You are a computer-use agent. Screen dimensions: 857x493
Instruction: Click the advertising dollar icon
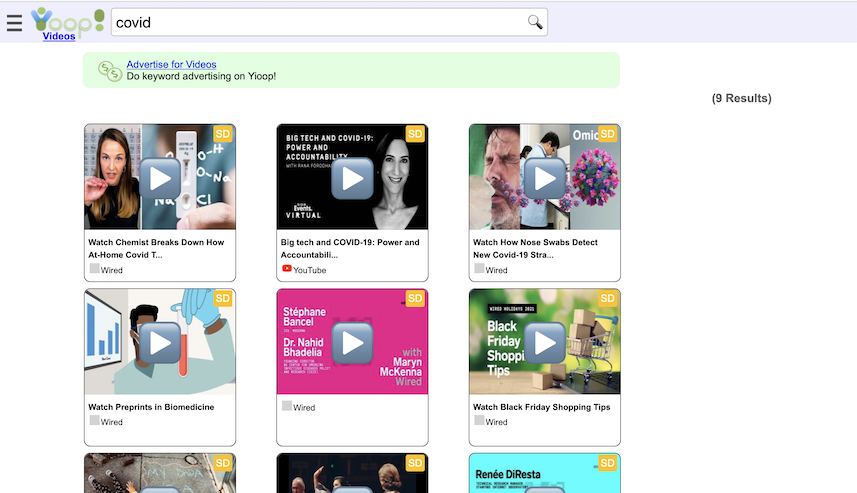point(110,71)
